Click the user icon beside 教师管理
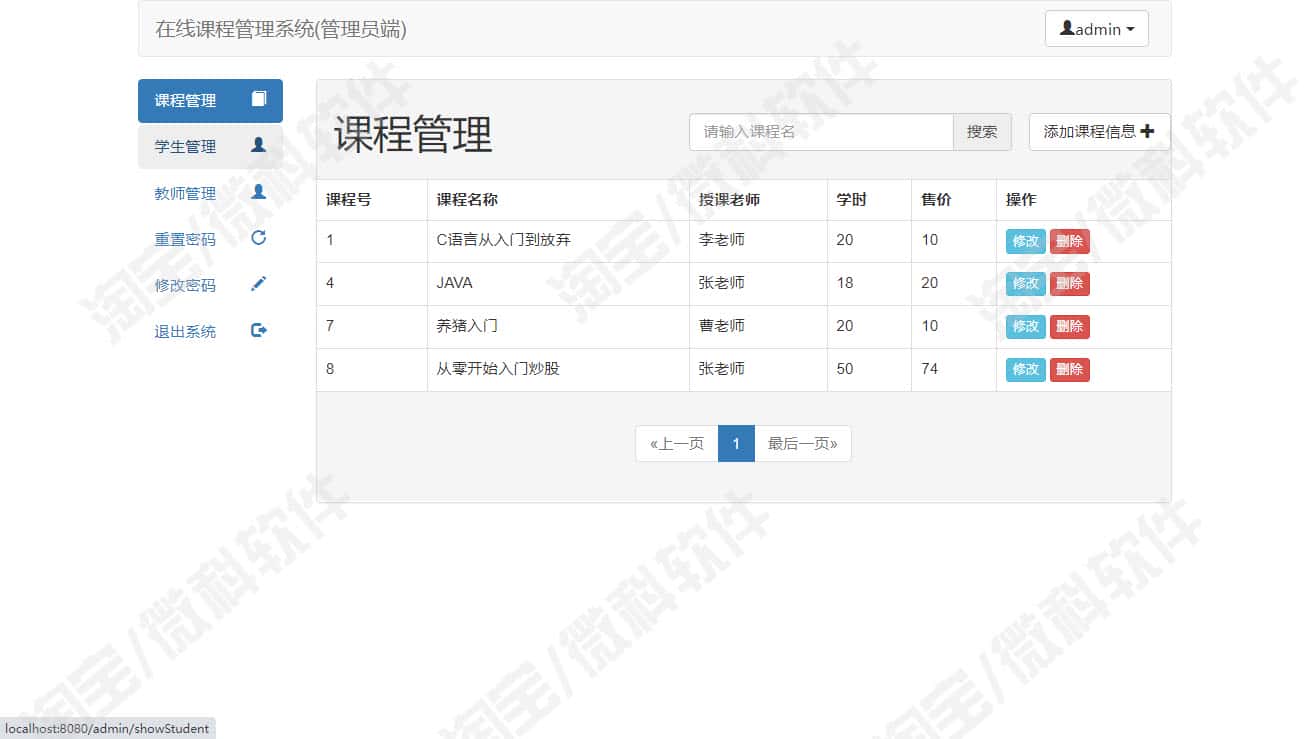1310x739 pixels. 258,191
